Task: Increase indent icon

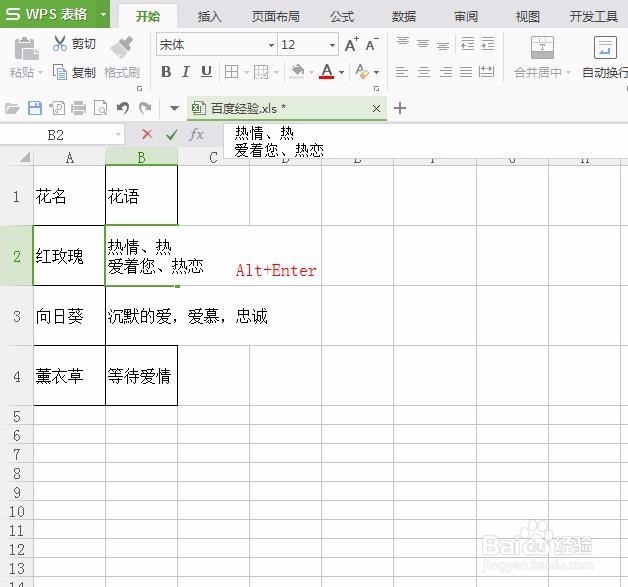Action: 487,43
